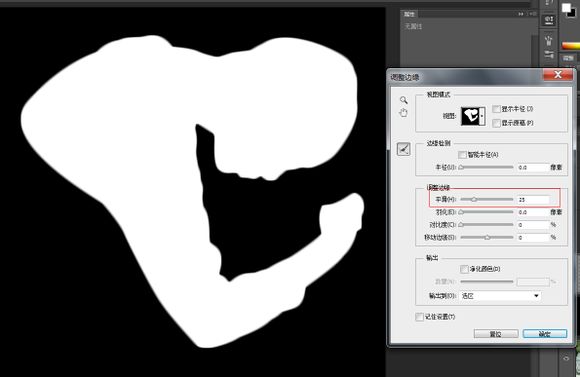Click the Shift Edge slider handle

tap(488, 238)
